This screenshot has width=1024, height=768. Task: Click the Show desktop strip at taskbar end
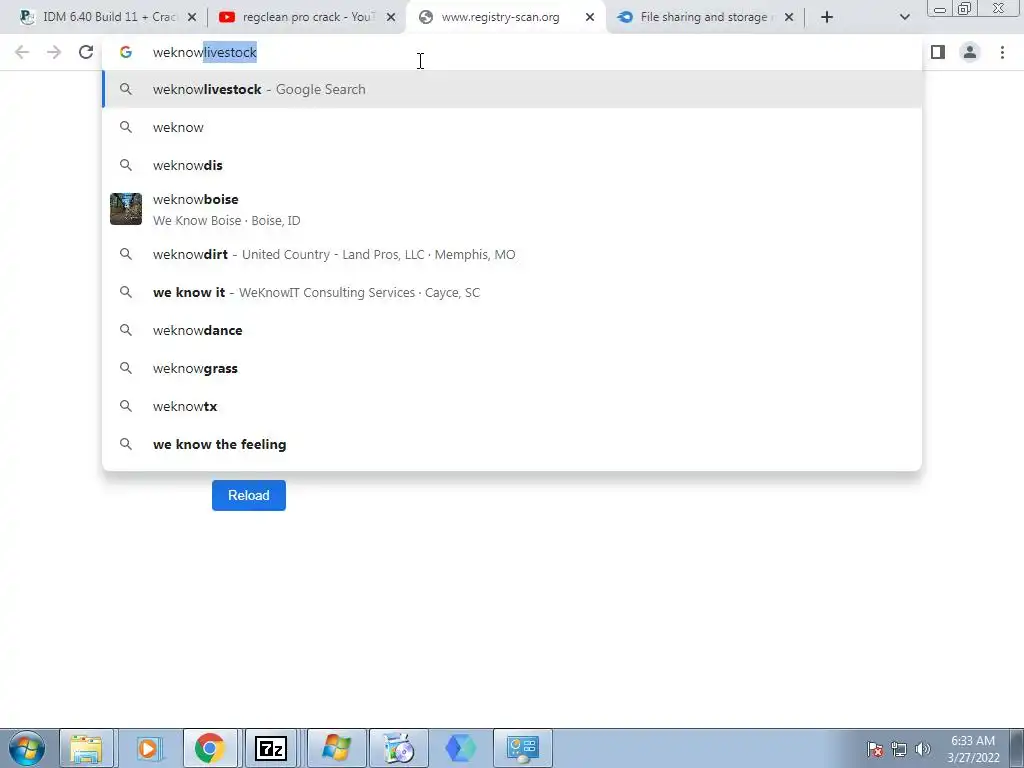1019,748
